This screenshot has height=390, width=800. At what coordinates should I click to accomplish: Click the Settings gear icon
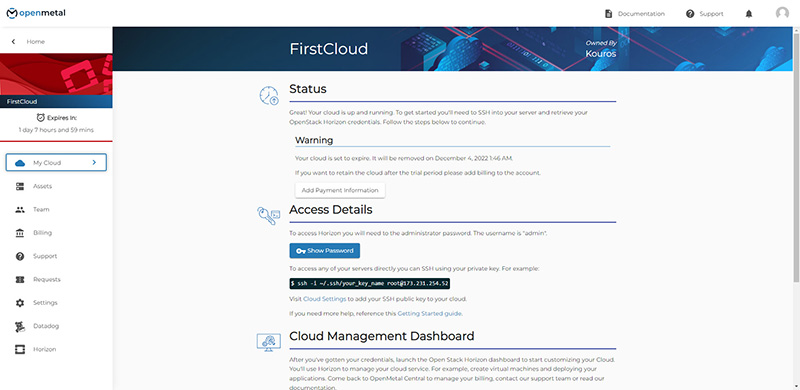20,303
